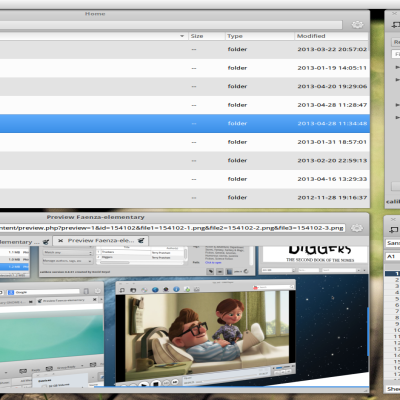Screen dimensions: 400x400
Task: Select the folder modified 2013-01-31 18:57:01
Action: tap(184, 142)
